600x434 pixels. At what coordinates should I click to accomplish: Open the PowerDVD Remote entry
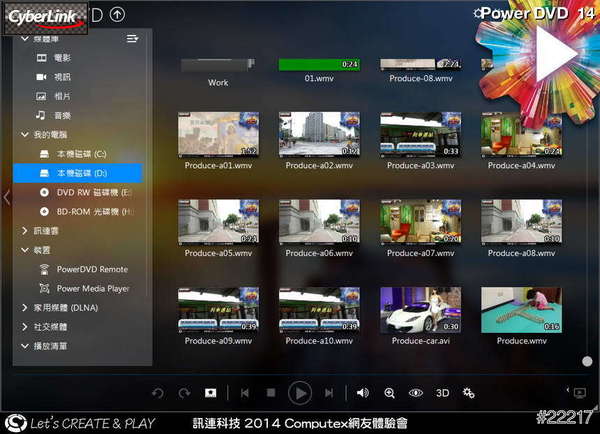(92, 269)
